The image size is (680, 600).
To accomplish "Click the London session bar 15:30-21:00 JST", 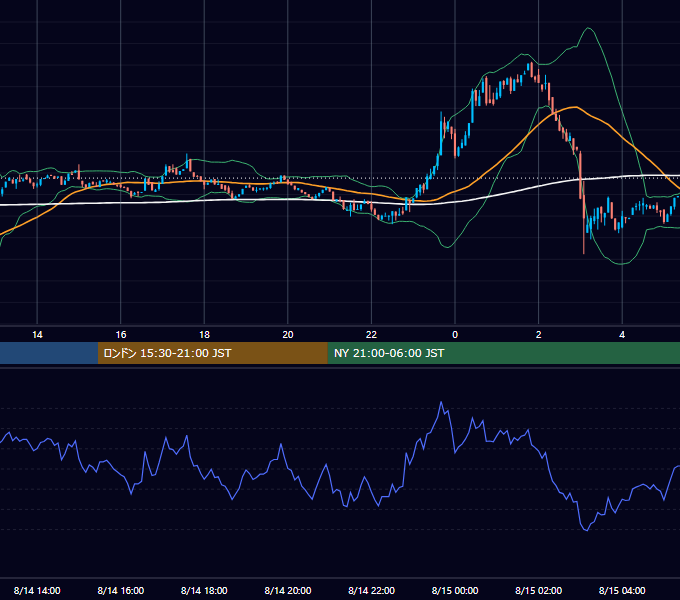I will (212, 353).
